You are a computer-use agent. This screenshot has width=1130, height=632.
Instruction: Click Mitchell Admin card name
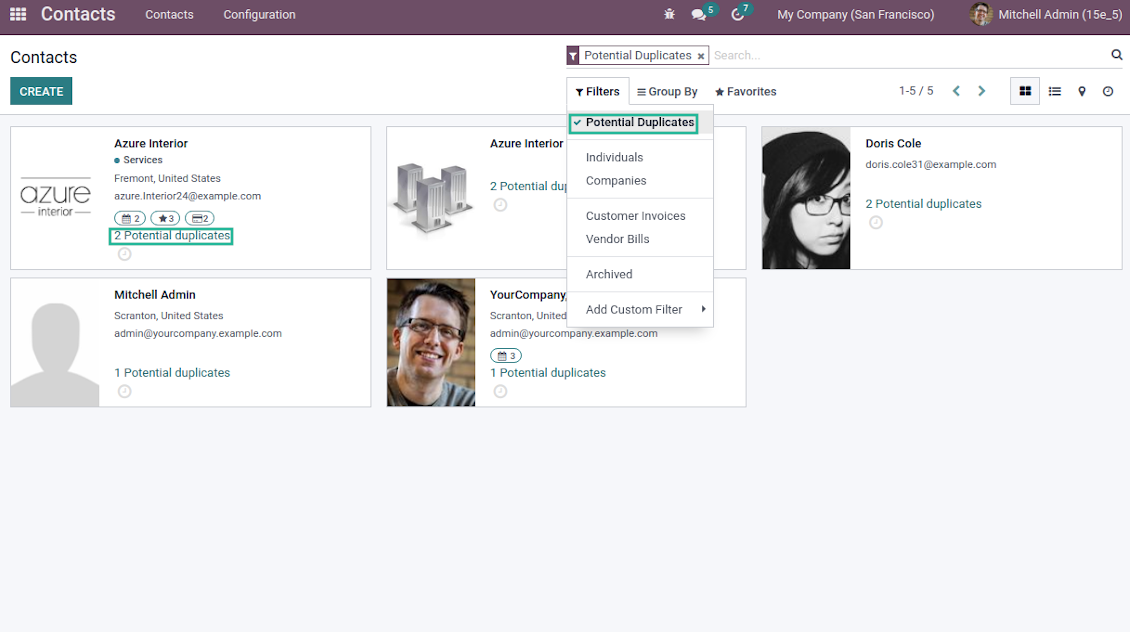click(155, 295)
